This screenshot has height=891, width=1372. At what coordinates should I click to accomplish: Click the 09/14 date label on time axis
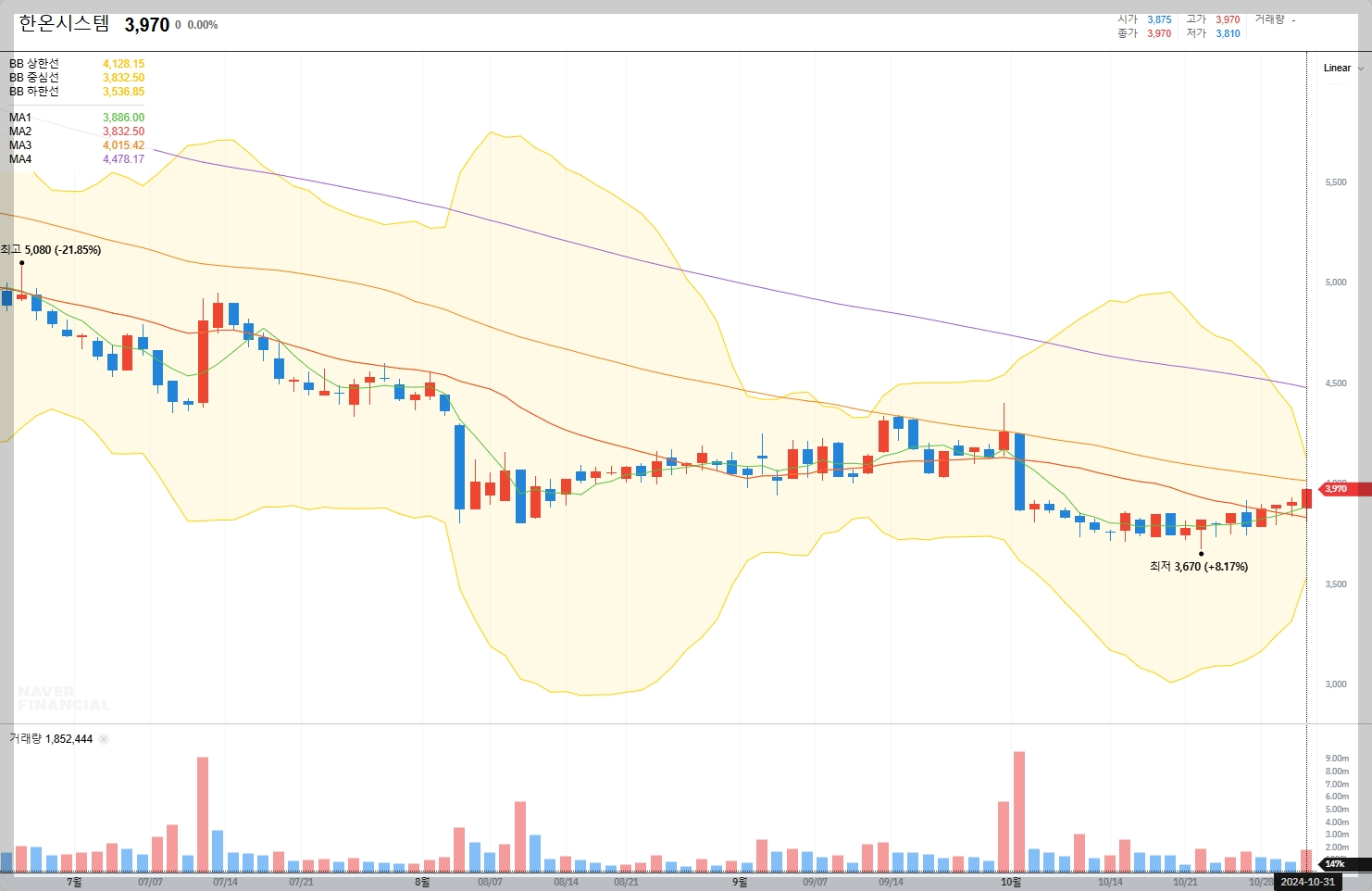tap(891, 883)
